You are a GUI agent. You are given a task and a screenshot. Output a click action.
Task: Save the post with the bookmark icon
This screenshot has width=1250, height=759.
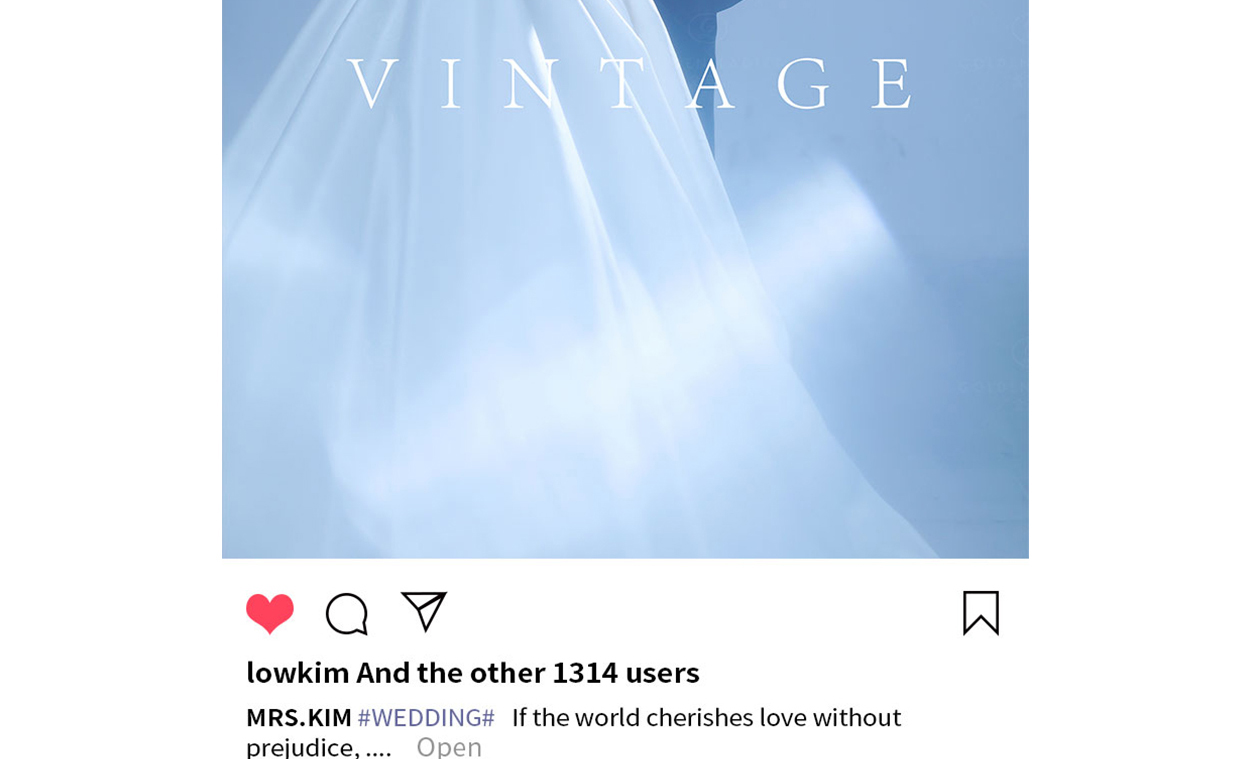pyautogui.click(x=981, y=613)
